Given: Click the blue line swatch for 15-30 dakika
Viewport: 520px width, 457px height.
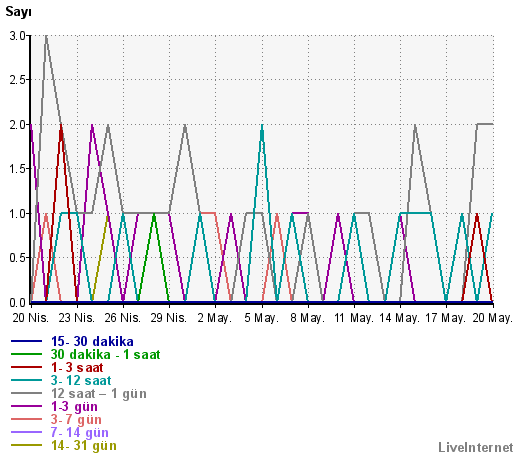Looking at the screenshot, I should (27, 341).
